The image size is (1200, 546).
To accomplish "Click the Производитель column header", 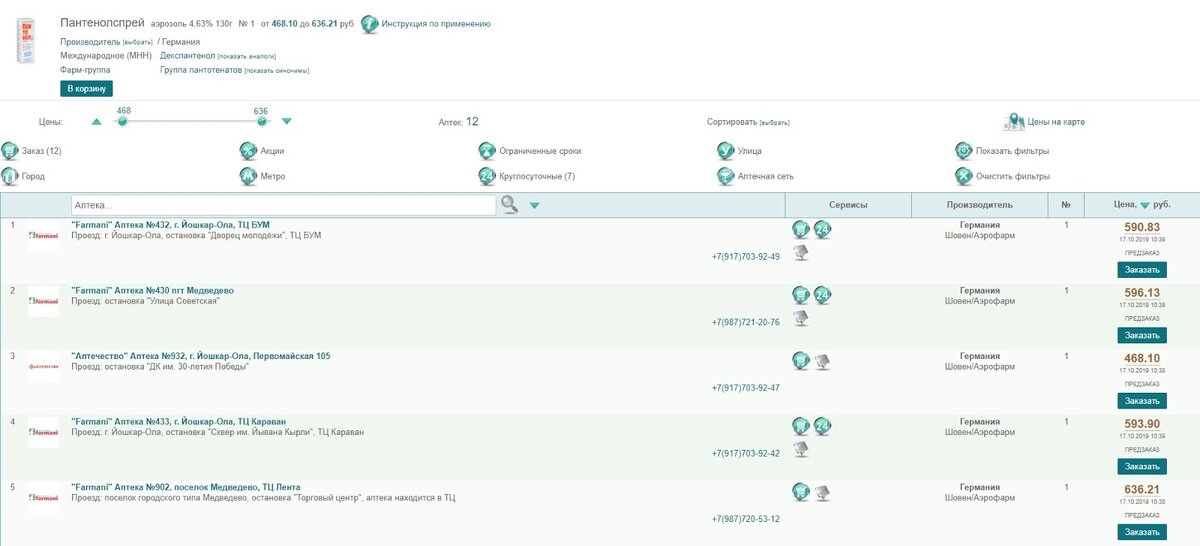I will click(980, 205).
